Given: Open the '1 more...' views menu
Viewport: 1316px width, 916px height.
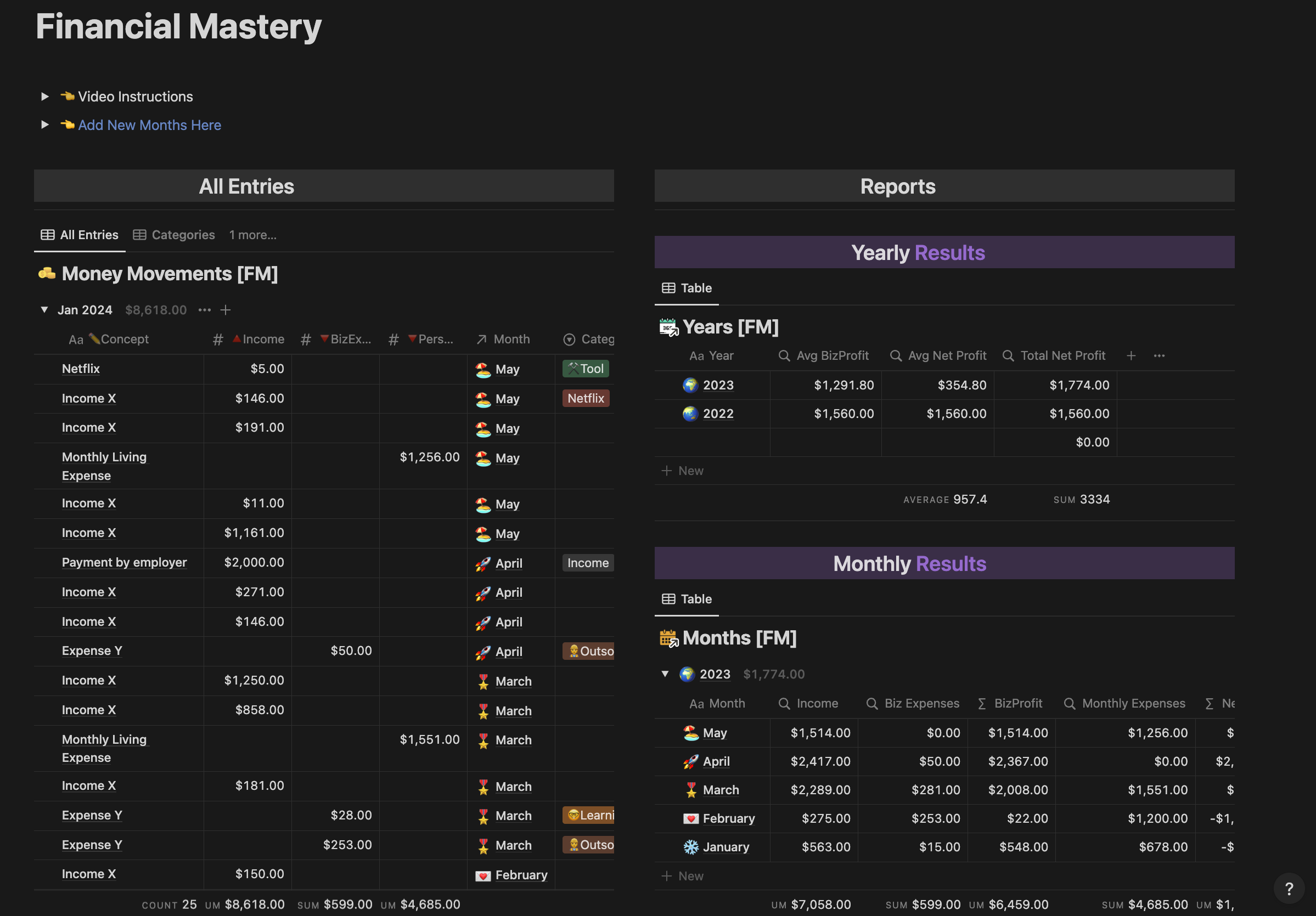Looking at the screenshot, I should pyautogui.click(x=253, y=235).
